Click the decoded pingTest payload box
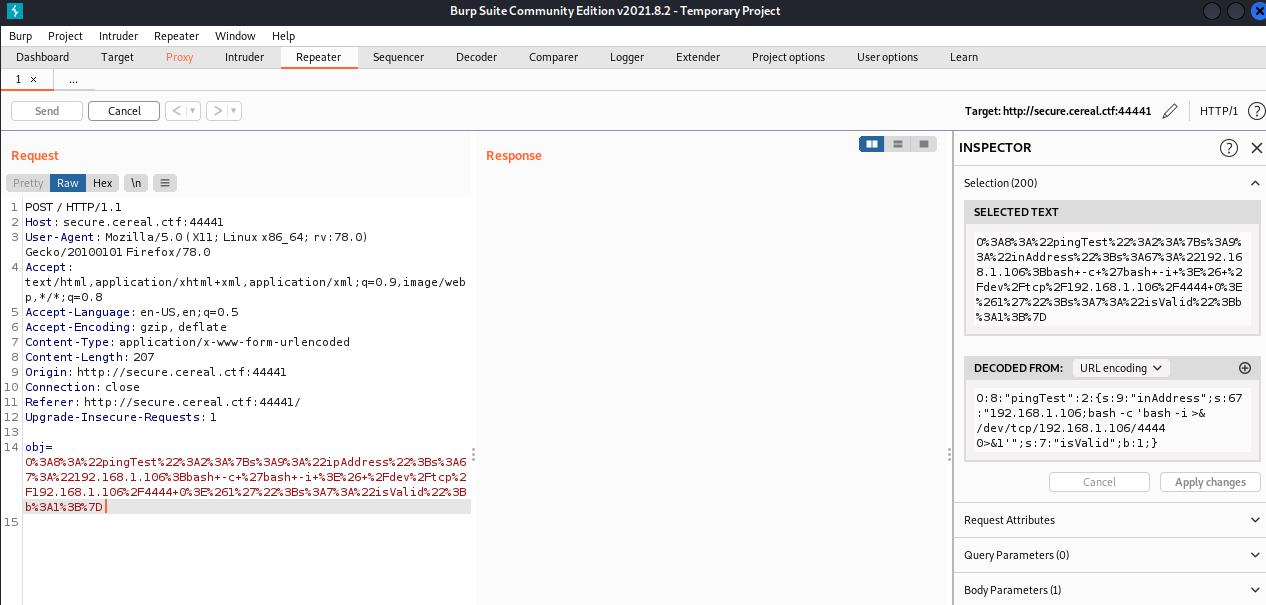This screenshot has width=1266, height=605. click(x=1111, y=420)
